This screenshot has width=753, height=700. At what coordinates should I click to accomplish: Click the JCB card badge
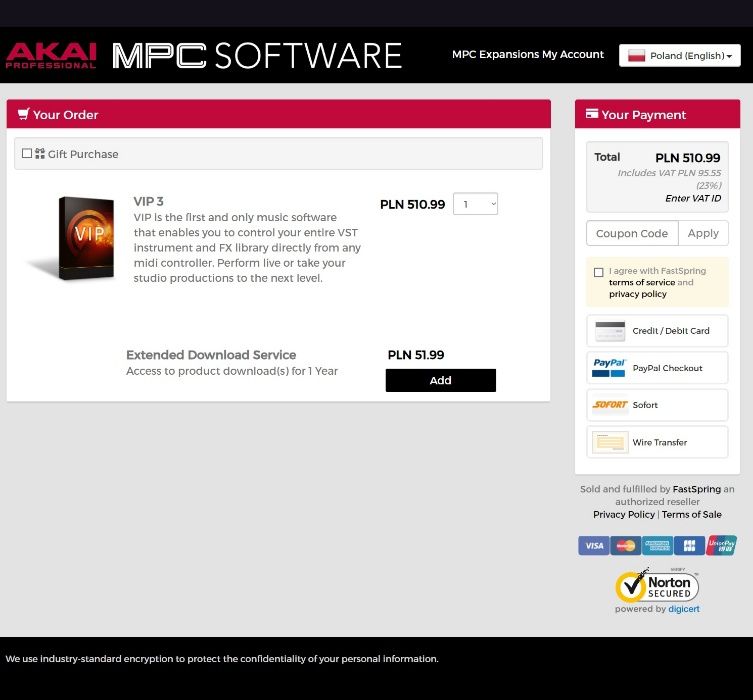(x=689, y=545)
